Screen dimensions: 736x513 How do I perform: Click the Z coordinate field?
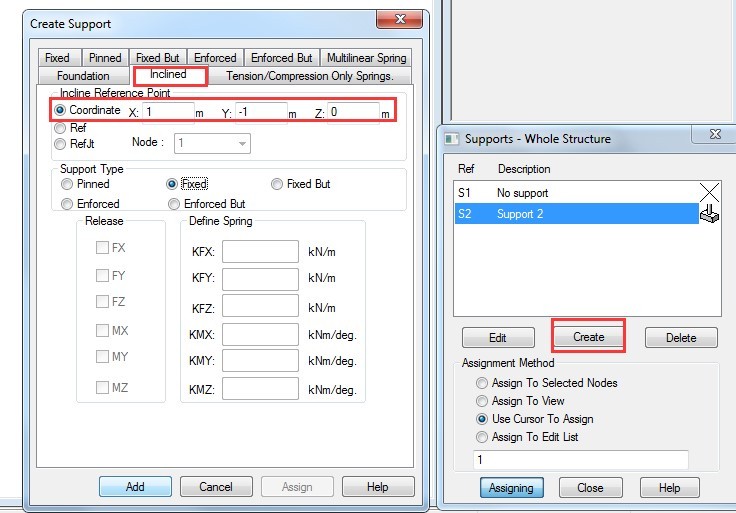(x=353, y=113)
